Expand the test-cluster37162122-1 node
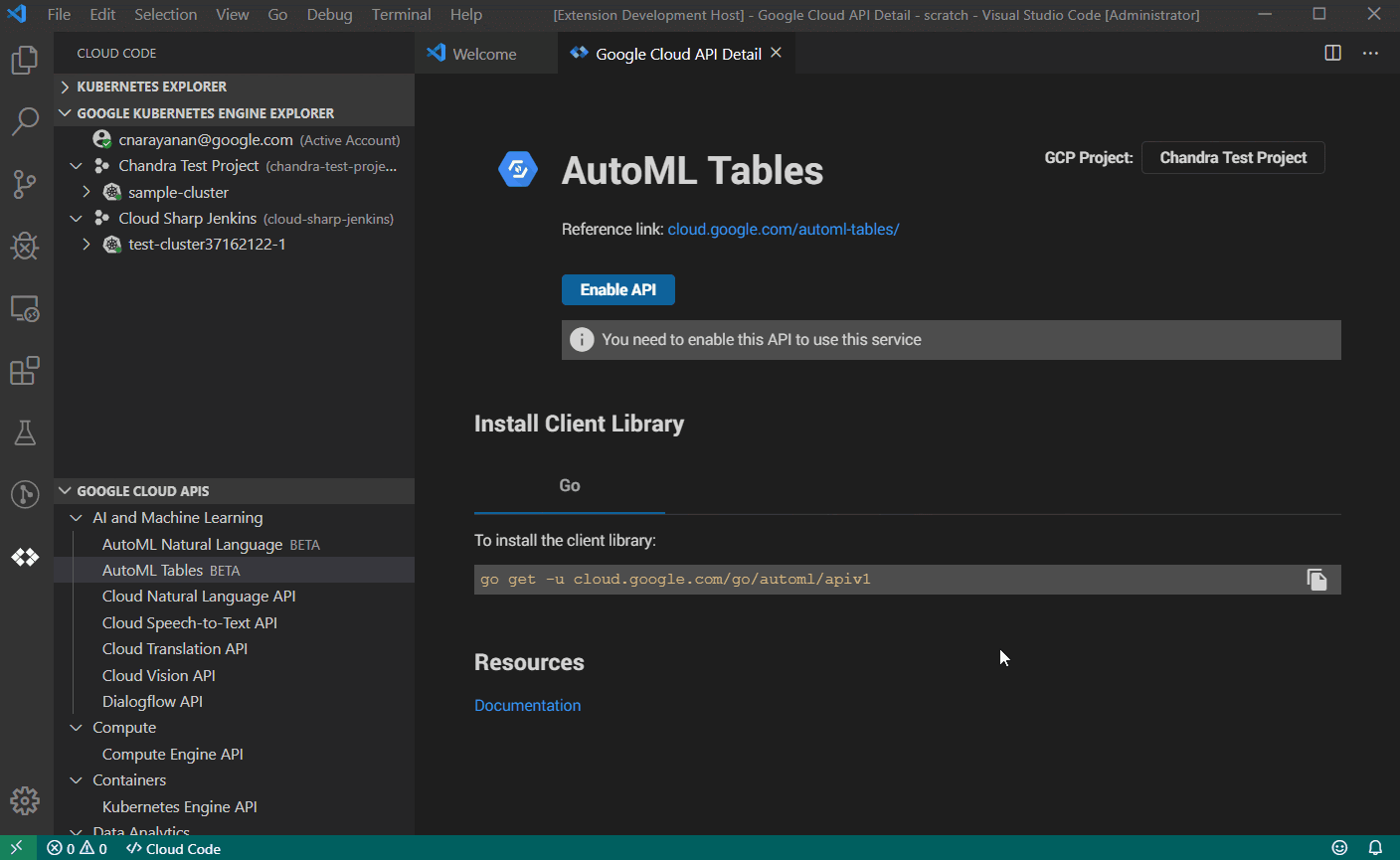 [86, 245]
